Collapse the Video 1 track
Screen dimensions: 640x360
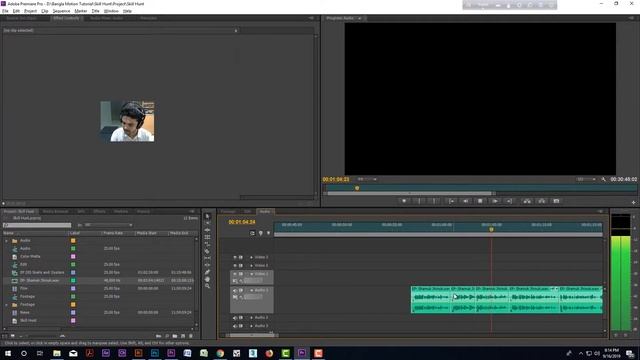251,274
